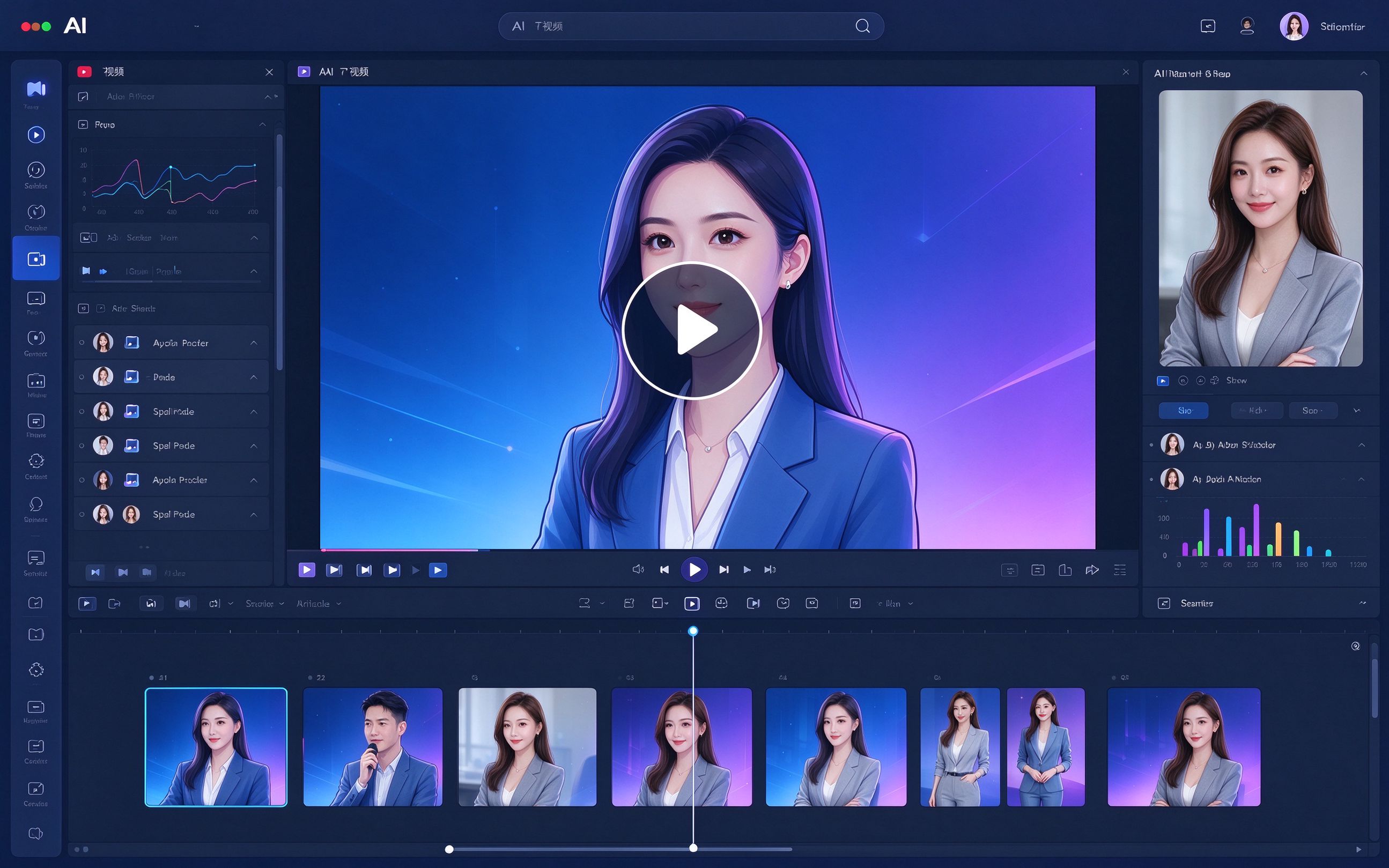Click the left panel vertical scrollbar
1389x868 pixels.
[279, 253]
